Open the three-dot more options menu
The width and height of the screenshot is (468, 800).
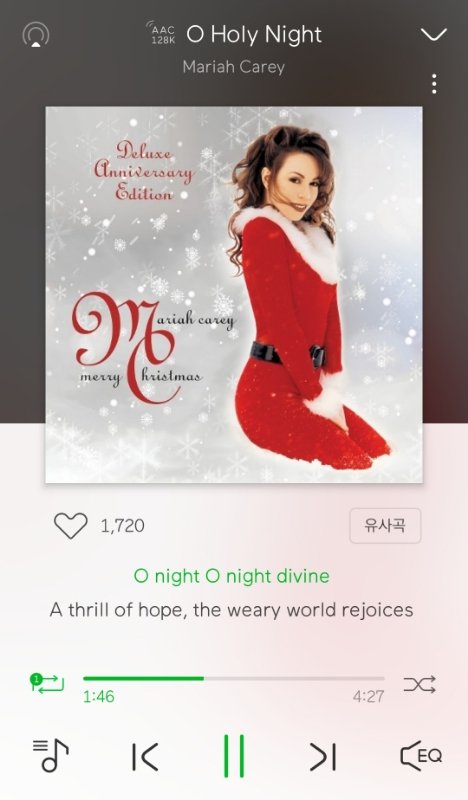[434, 84]
